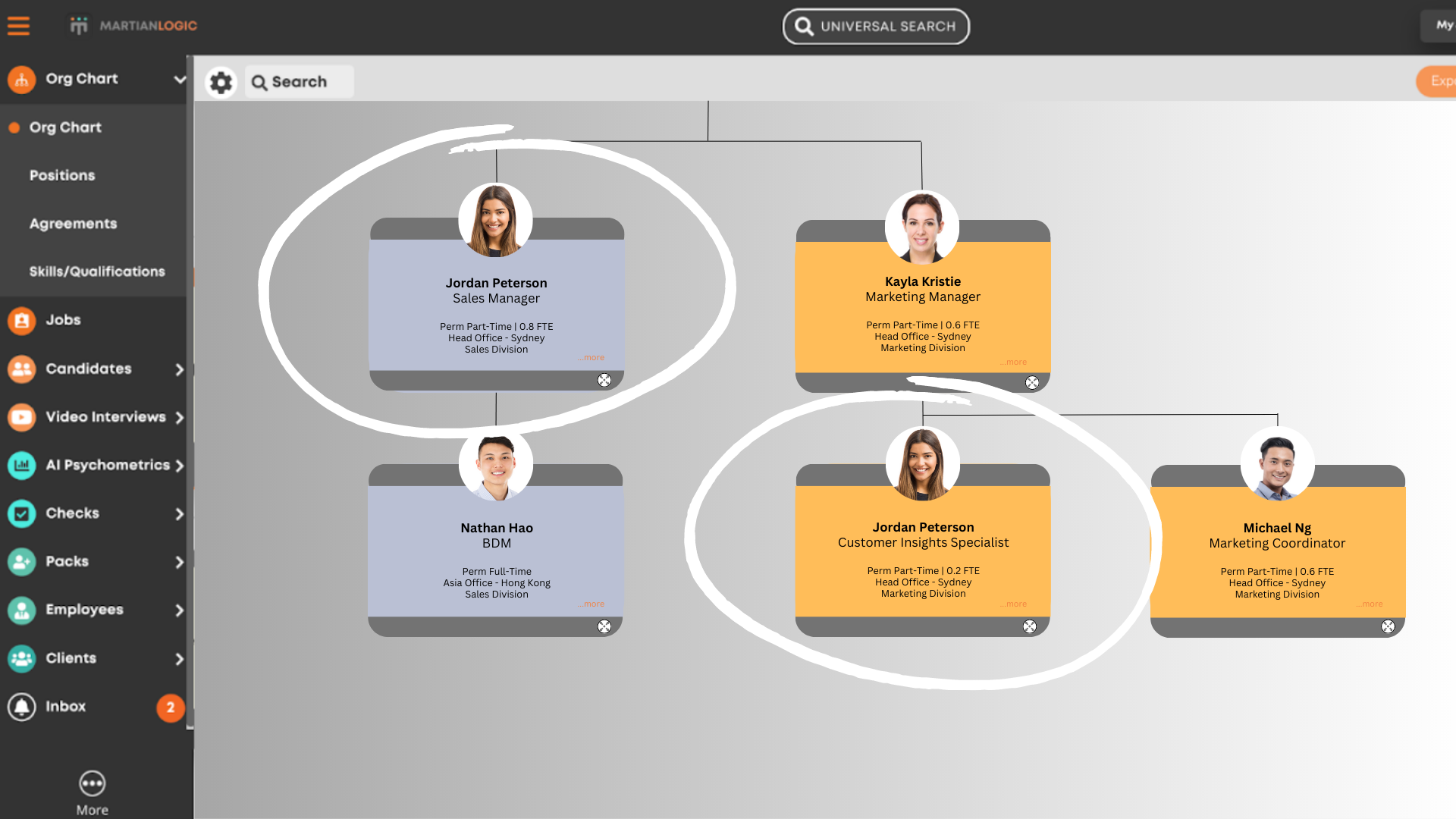Viewport: 1456px width, 819px height.
Task: Open the Agreements menu item
Action: pos(73,223)
